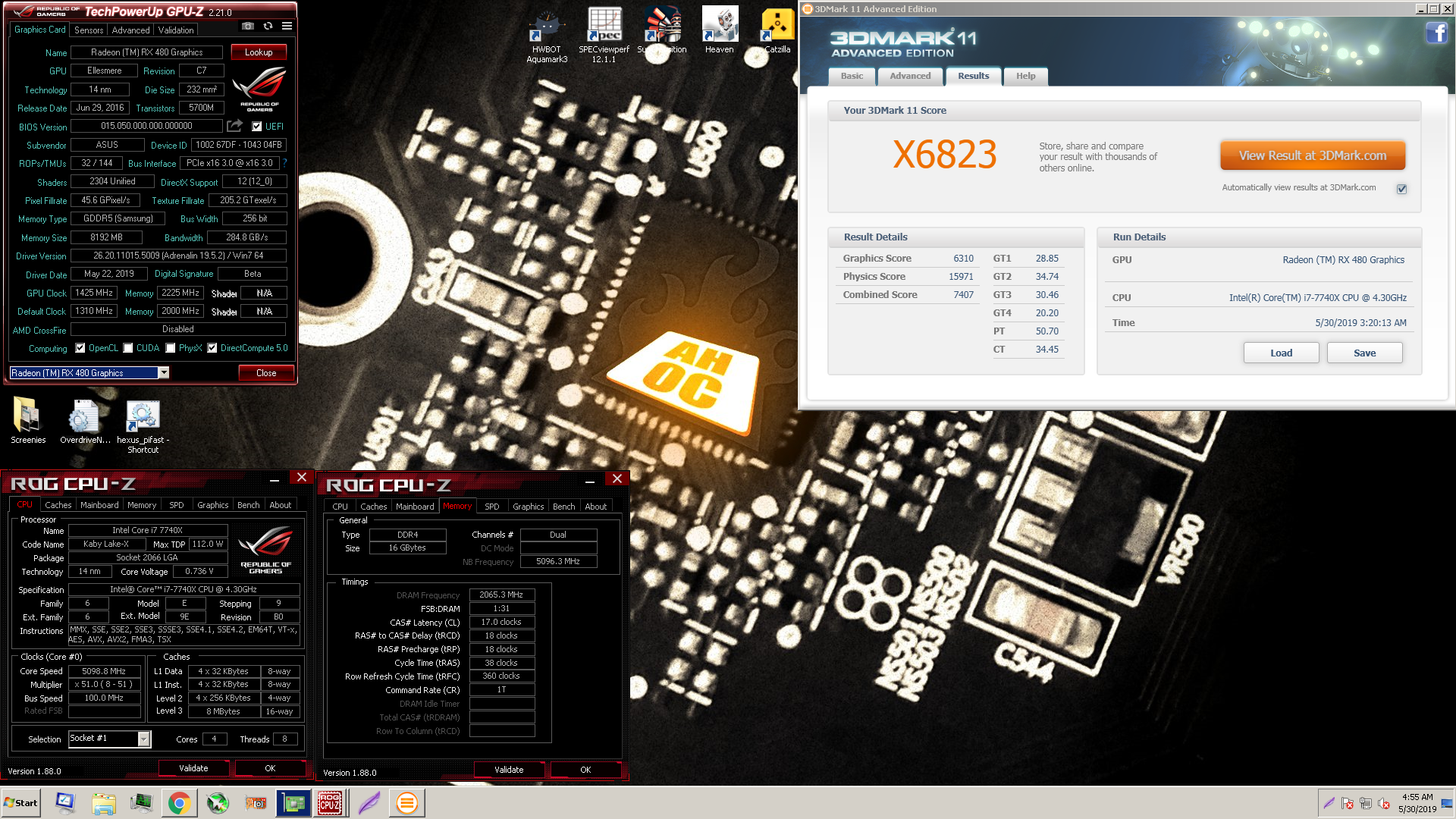
Task: Click the Save button in 3DMark 11
Action: 1364,353
